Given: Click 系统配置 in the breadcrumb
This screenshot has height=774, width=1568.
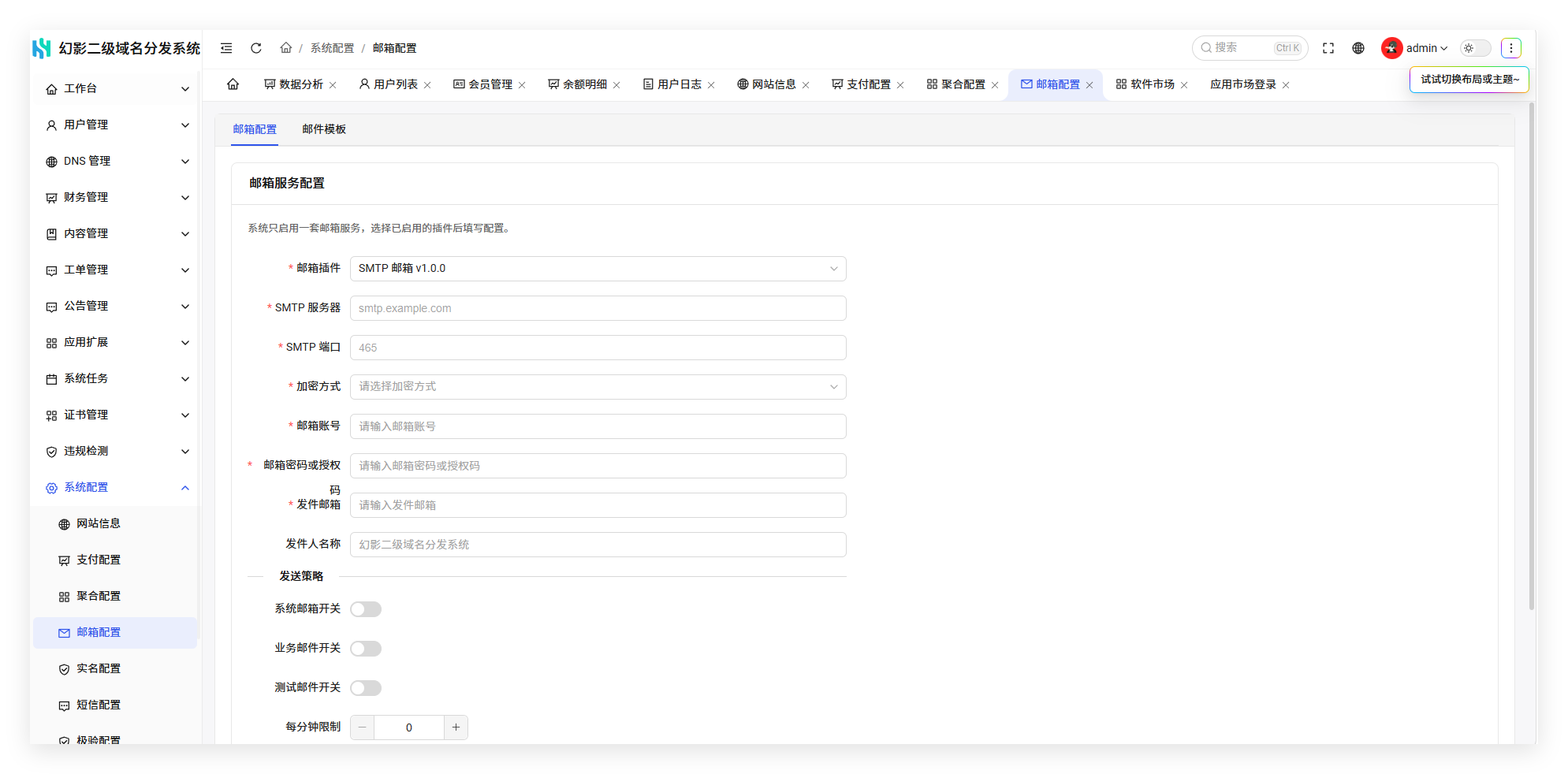Looking at the screenshot, I should 332,48.
